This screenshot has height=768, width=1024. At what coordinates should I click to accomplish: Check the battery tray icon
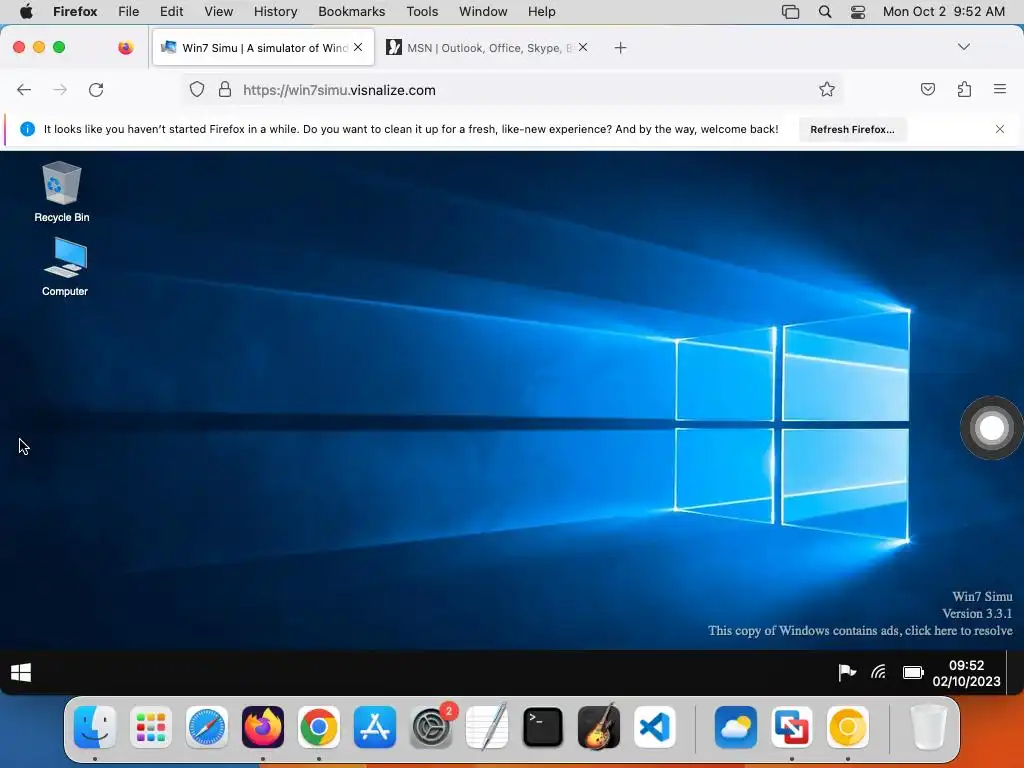tap(913, 672)
